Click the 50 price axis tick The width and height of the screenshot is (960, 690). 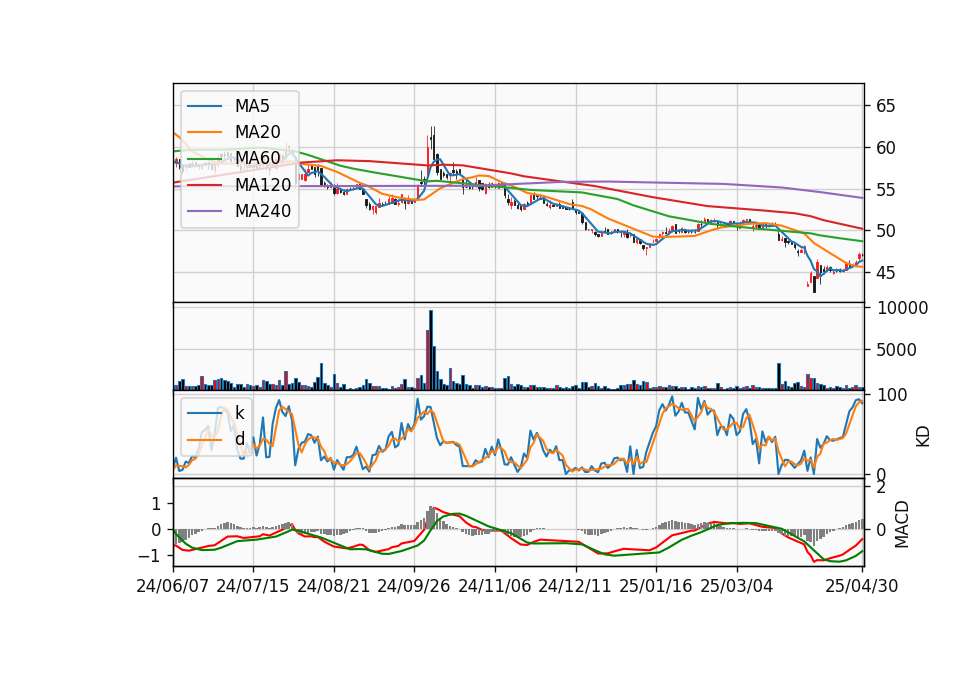[x=886, y=231]
